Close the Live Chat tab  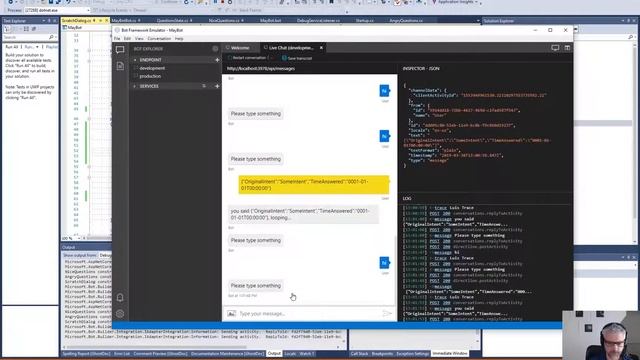(x=321, y=48)
